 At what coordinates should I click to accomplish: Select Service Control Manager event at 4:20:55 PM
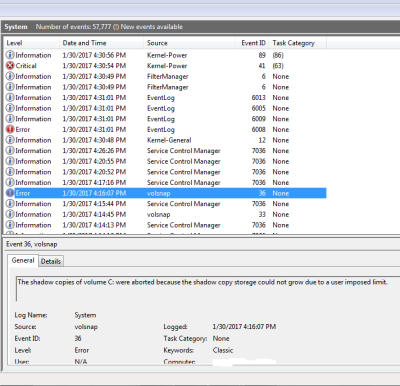[165, 161]
